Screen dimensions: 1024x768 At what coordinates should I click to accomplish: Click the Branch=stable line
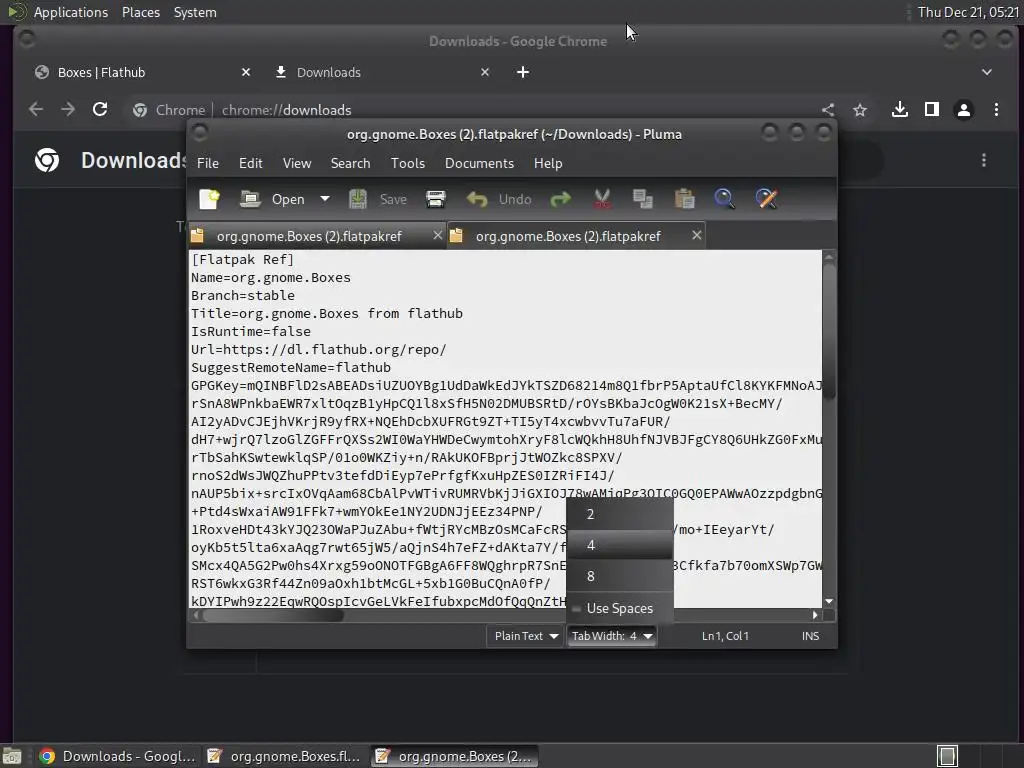coord(242,296)
